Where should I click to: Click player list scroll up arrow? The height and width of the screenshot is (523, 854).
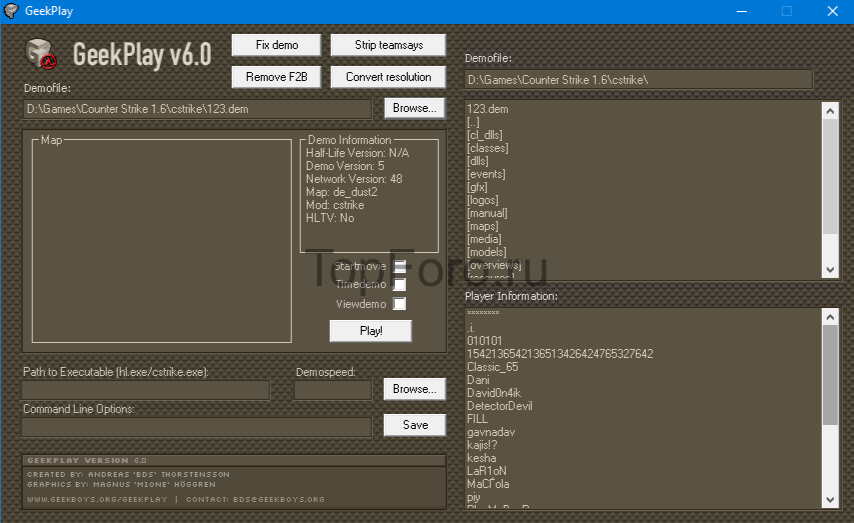click(830, 317)
